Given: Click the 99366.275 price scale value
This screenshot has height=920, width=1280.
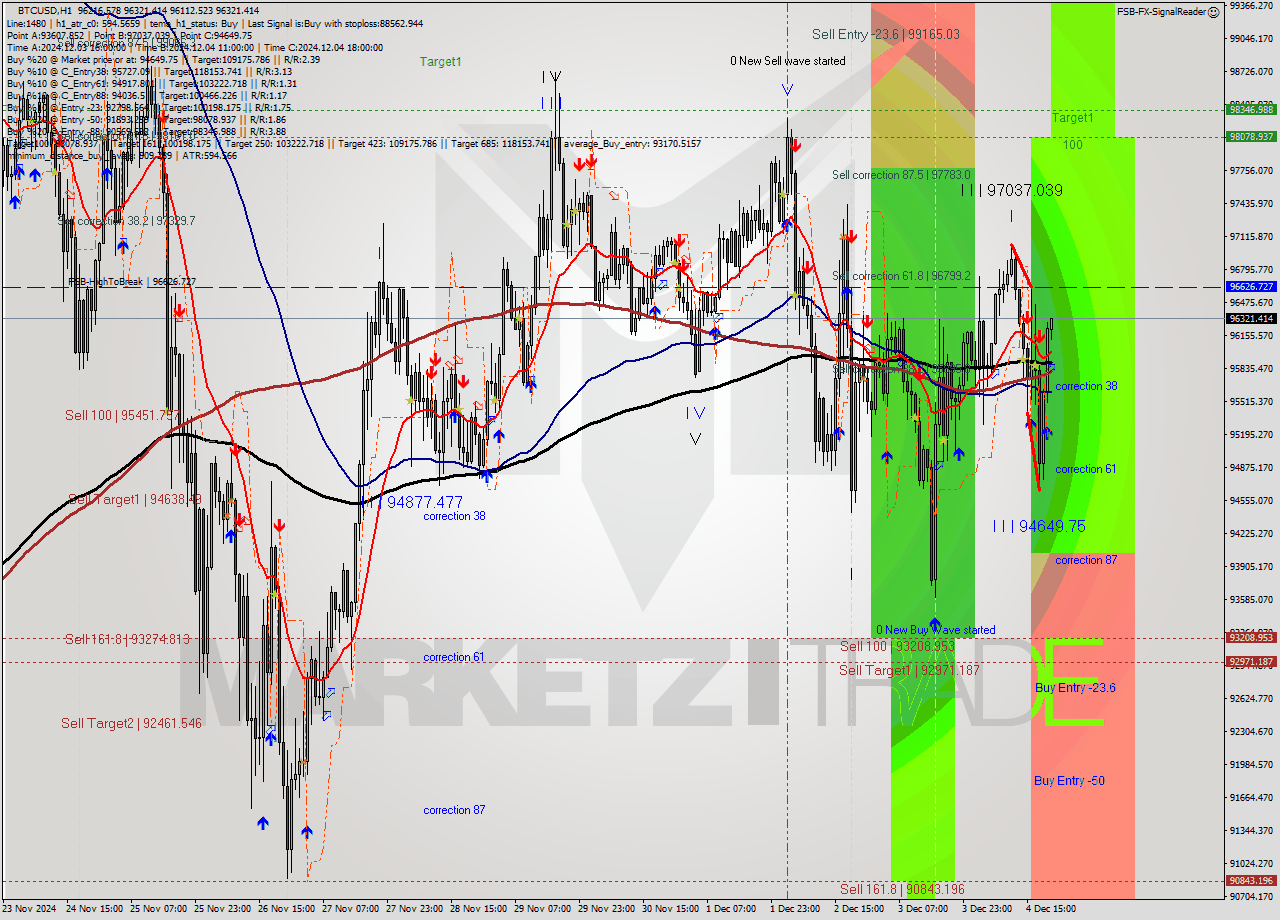Looking at the screenshot, I should [x=1251, y=6].
